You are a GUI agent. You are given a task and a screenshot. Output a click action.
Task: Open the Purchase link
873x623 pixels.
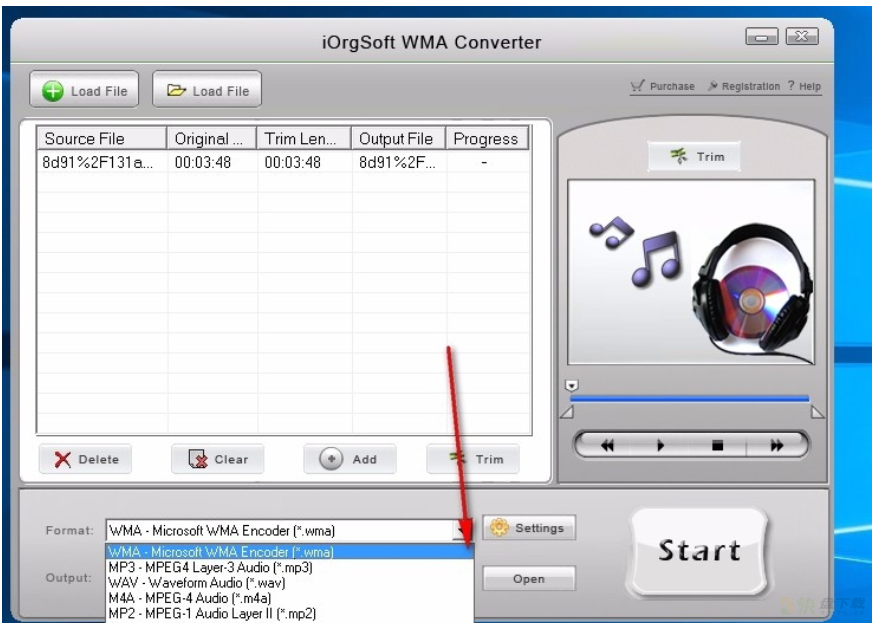pyautogui.click(x=663, y=86)
